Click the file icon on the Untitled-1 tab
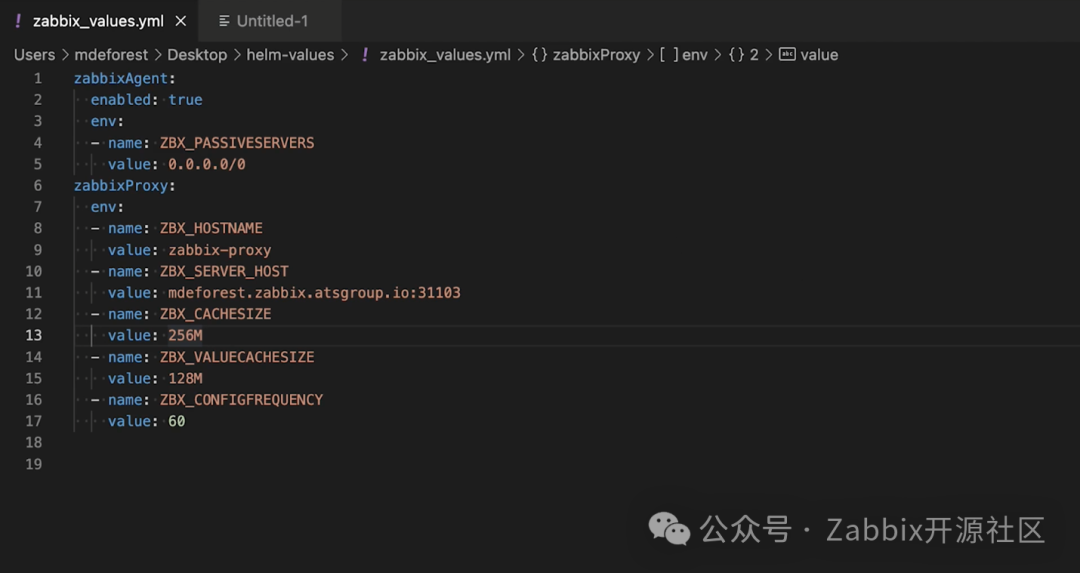This screenshot has width=1080, height=573. coord(224,21)
